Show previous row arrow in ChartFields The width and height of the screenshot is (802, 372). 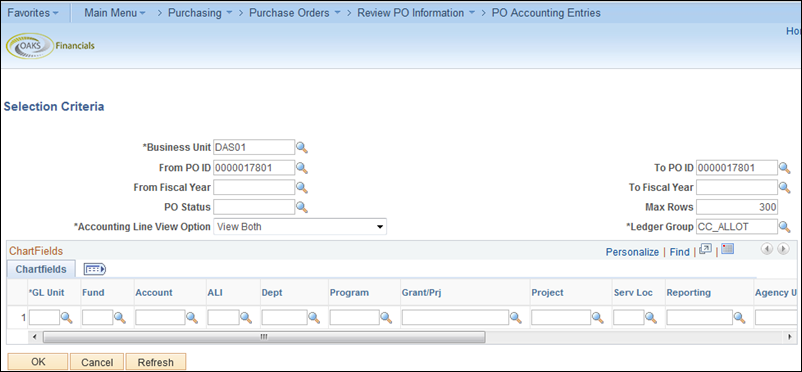767,249
